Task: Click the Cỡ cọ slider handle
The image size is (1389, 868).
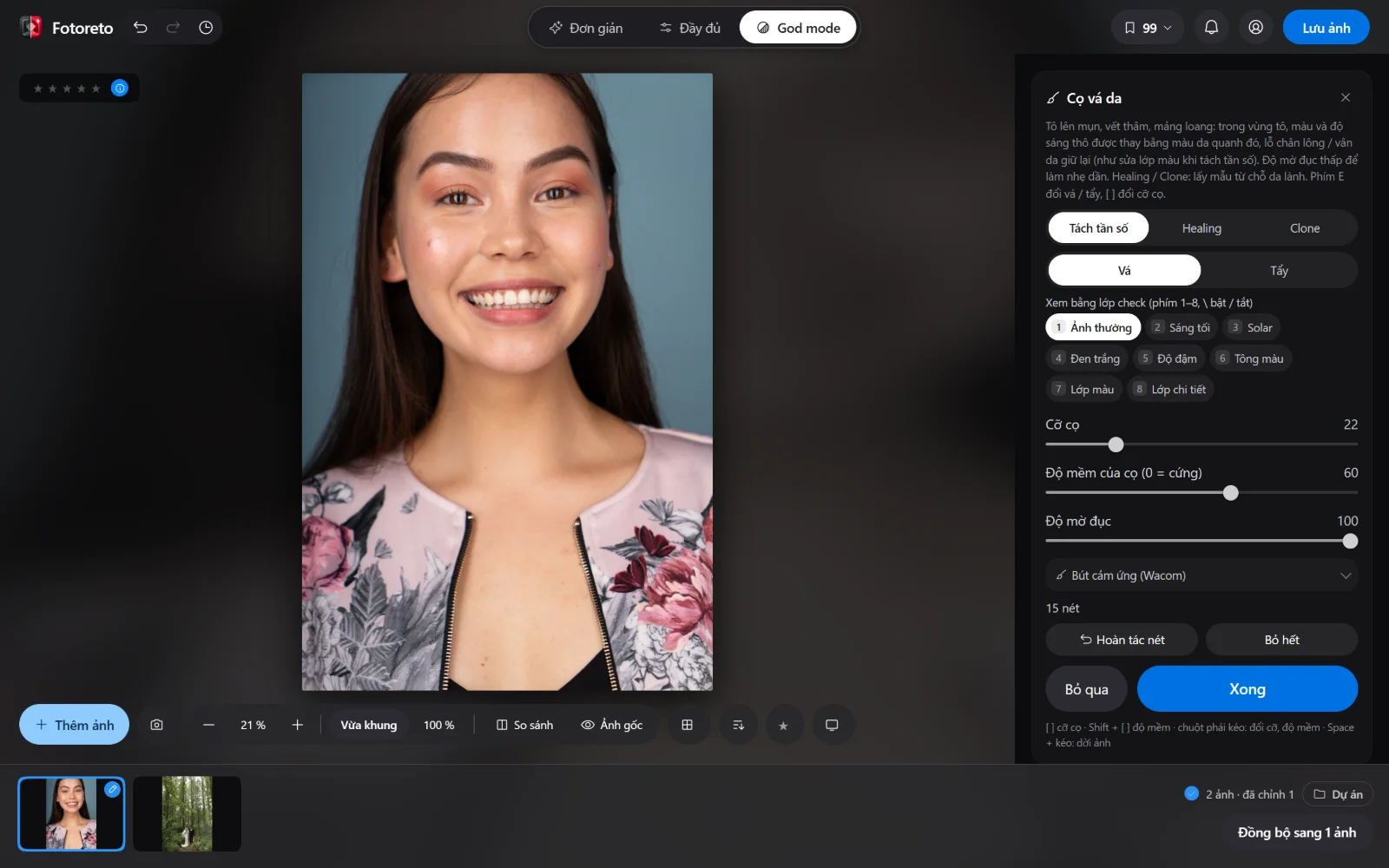Action: [x=1116, y=444]
